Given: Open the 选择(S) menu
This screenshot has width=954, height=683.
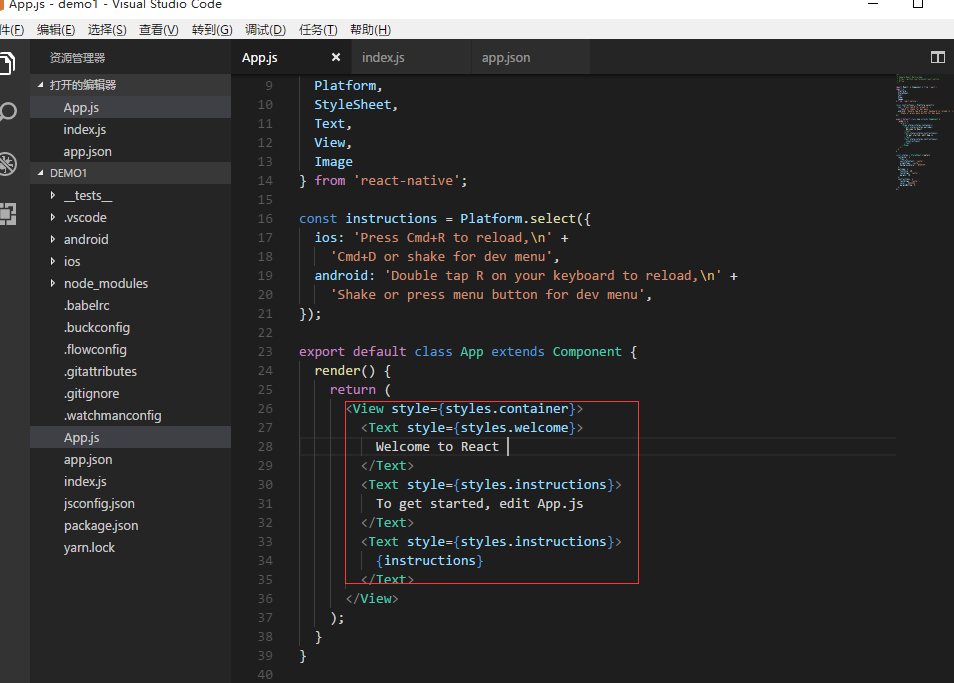Looking at the screenshot, I should pos(107,30).
